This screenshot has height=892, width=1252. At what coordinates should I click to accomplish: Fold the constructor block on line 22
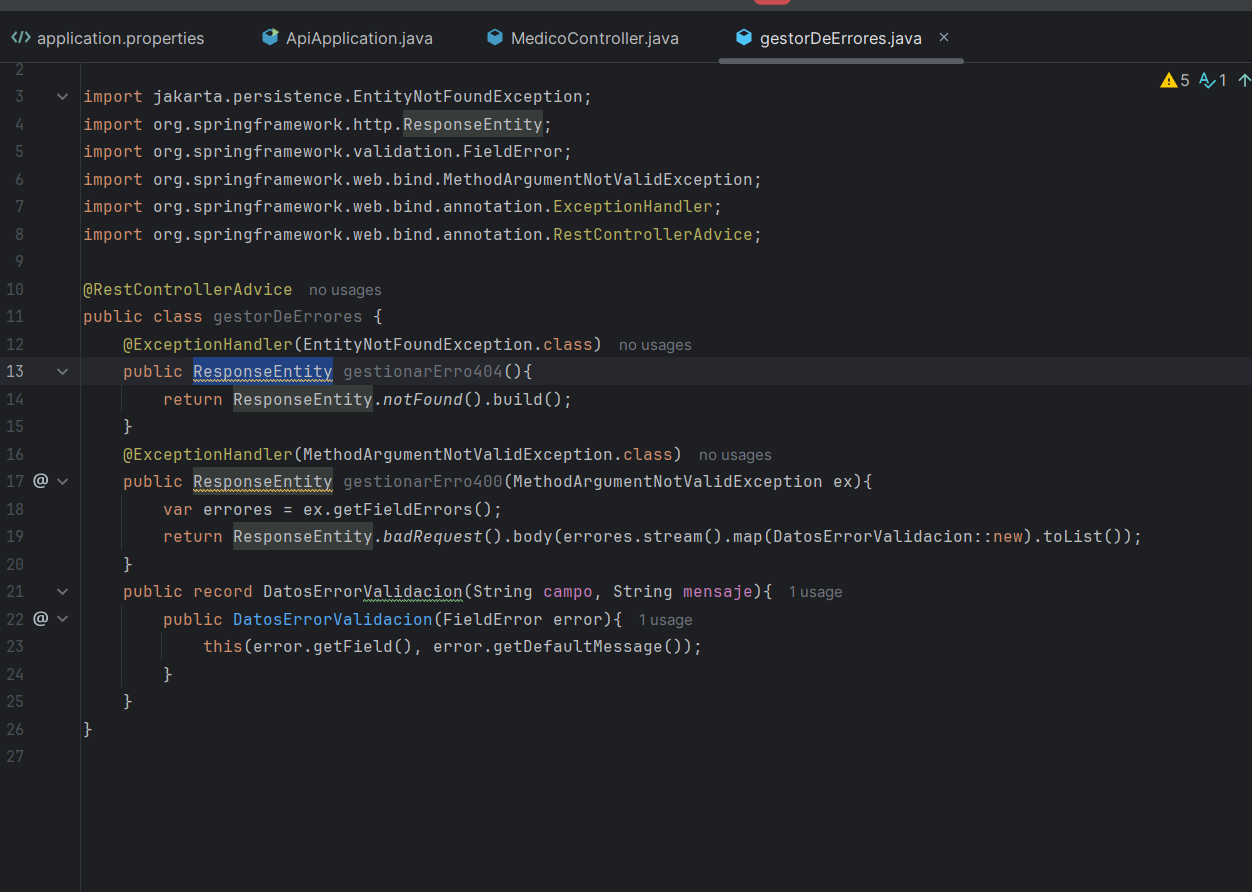(x=63, y=618)
